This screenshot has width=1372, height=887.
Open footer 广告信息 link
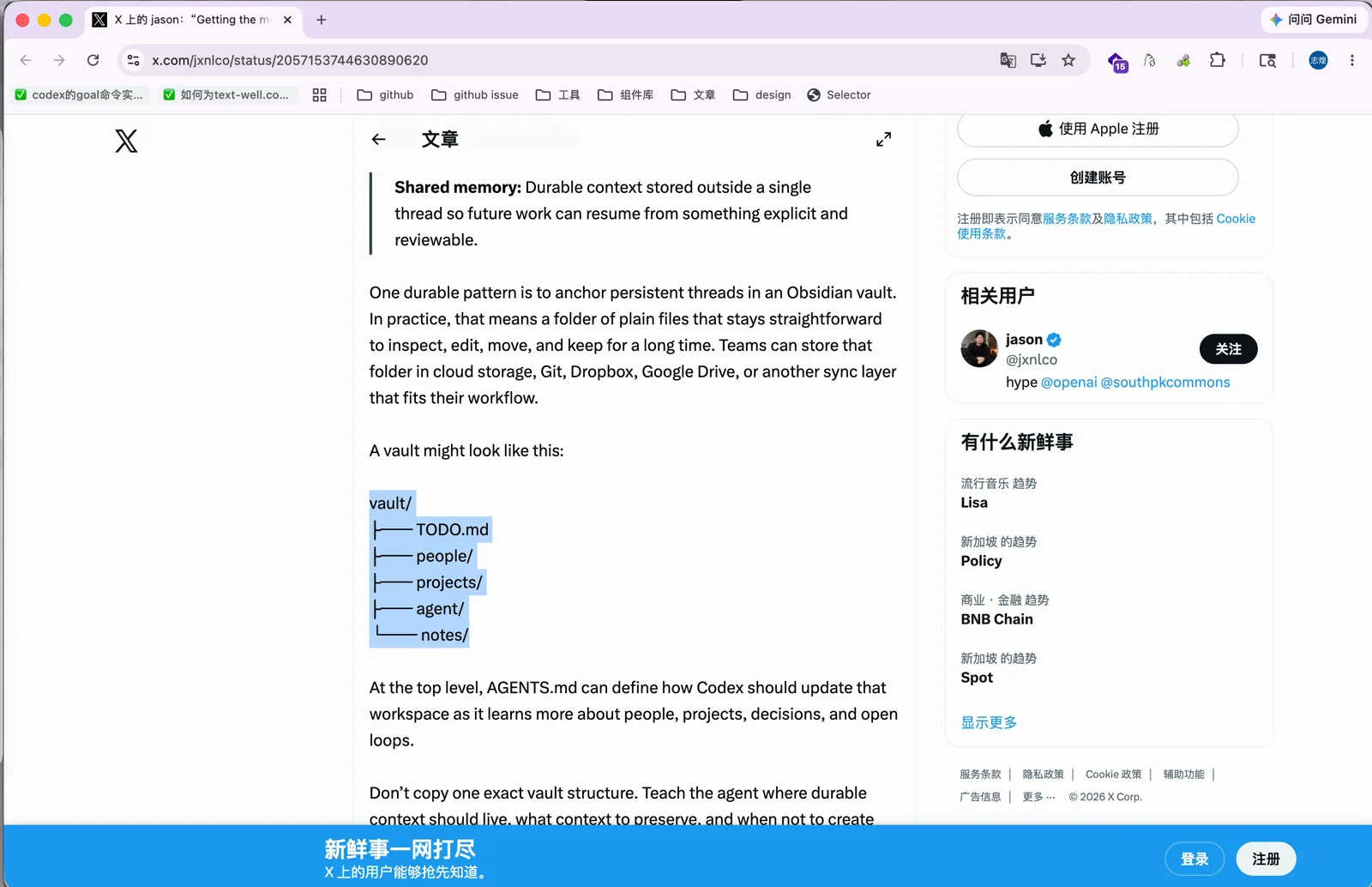(980, 797)
